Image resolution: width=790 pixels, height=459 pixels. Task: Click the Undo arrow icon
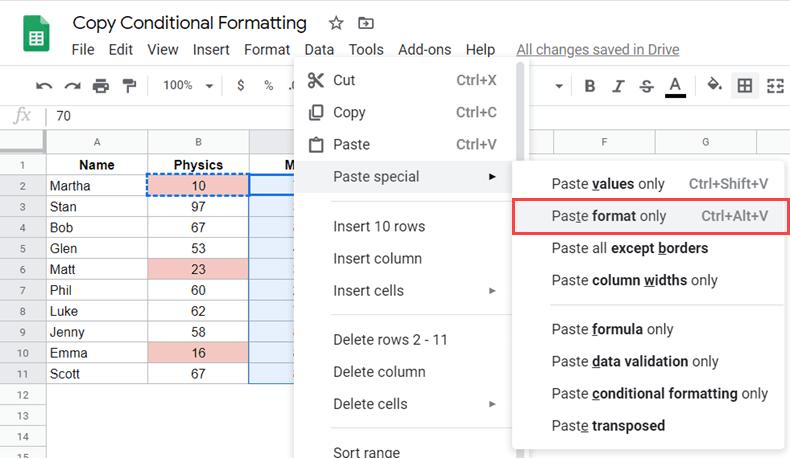(x=44, y=86)
